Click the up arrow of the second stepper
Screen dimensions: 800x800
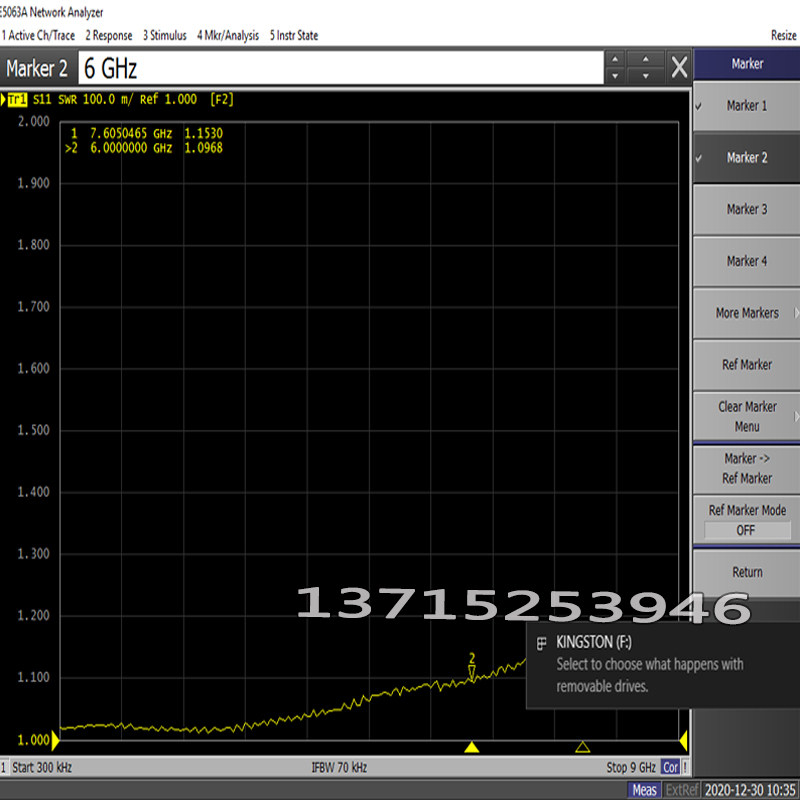click(x=646, y=59)
